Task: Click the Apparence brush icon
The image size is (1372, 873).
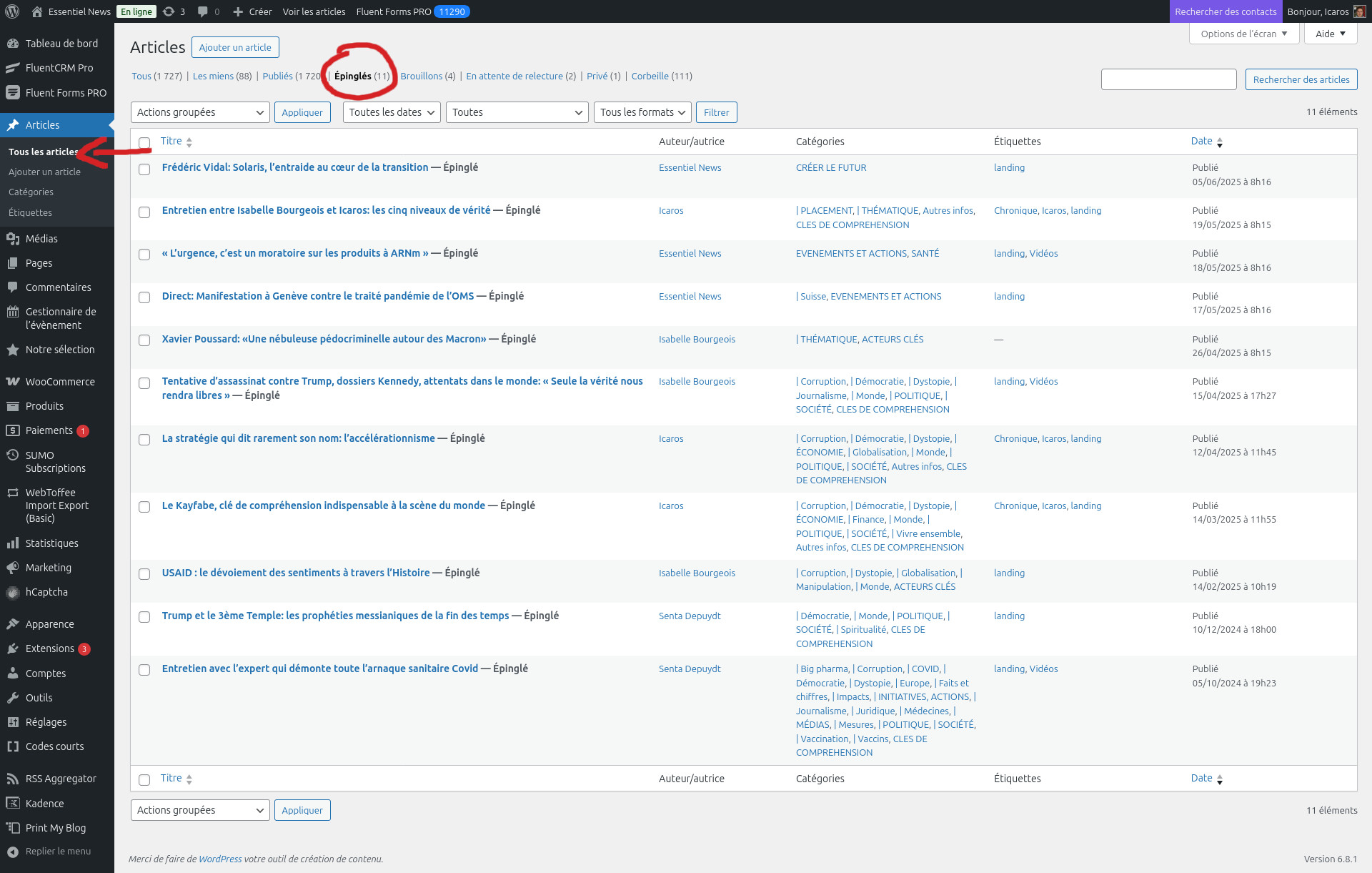Action: pos(12,624)
